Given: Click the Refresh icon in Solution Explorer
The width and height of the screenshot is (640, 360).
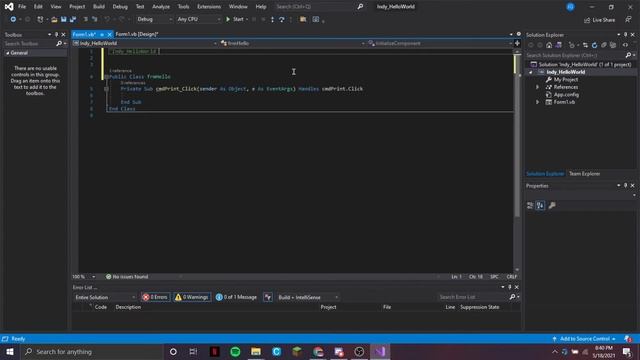Looking at the screenshot, I should coord(594,45).
